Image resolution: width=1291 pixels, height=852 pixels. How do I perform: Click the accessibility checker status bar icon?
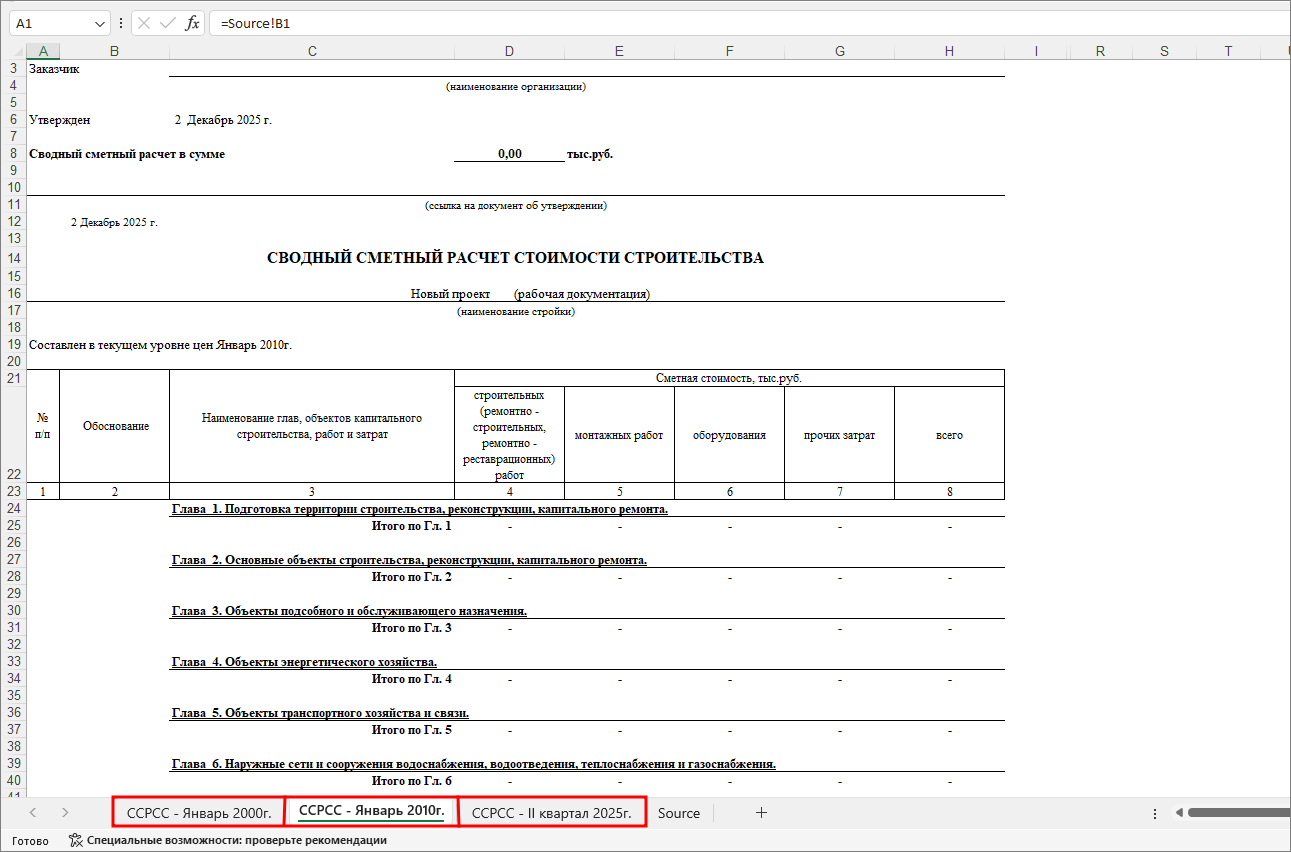[75, 841]
